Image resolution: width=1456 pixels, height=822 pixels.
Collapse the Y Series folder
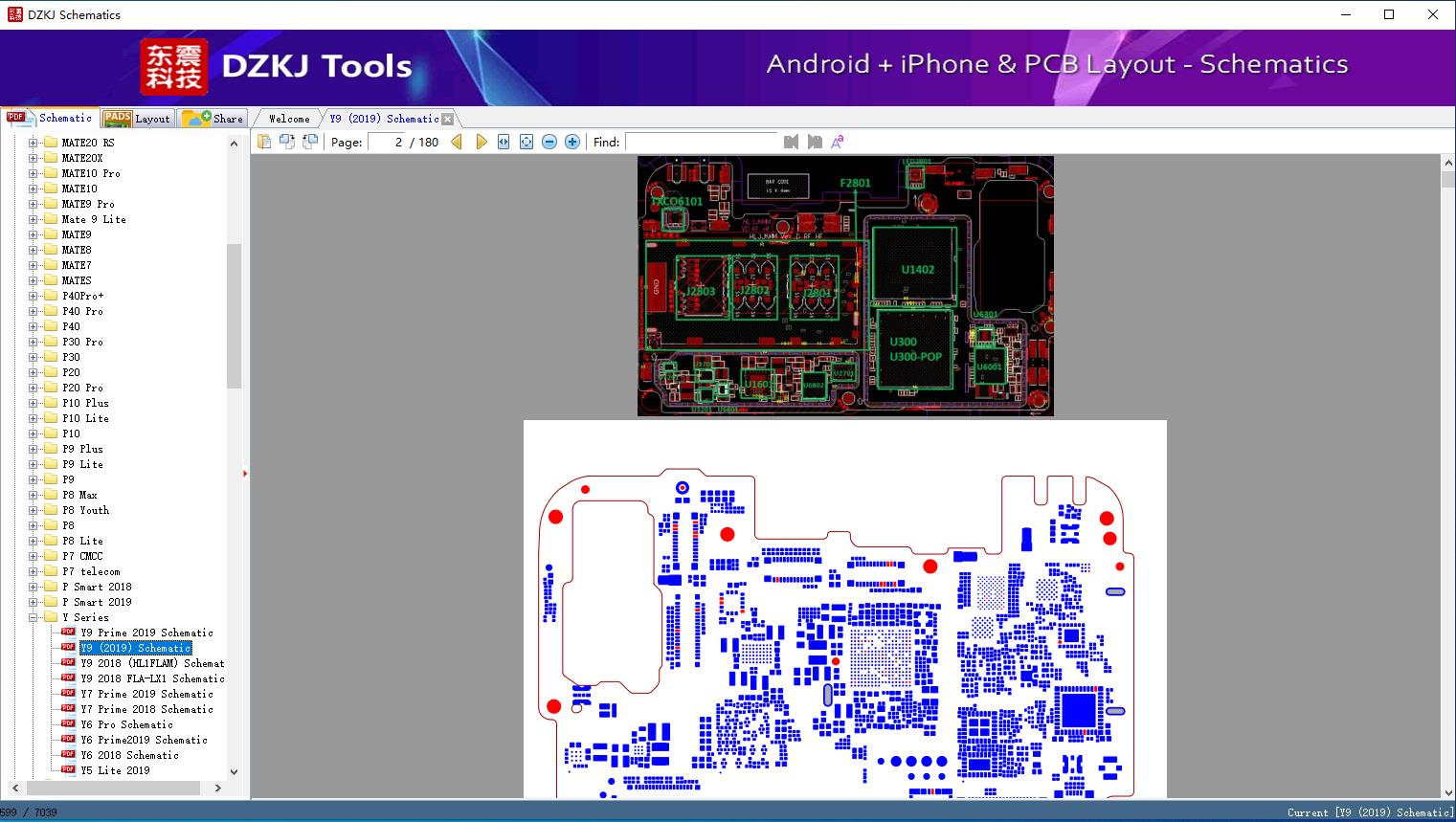pos(33,617)
